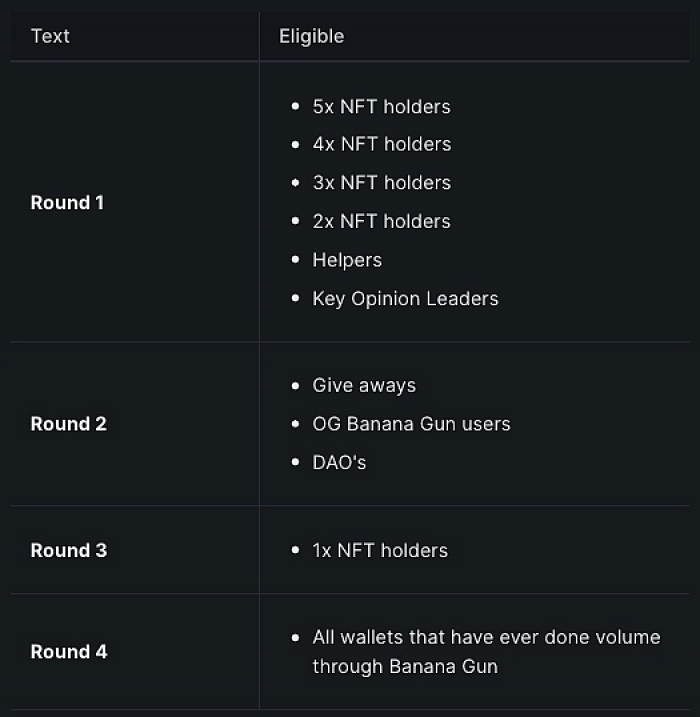Click 'OG Banana Gun users' entry
Screen dimensions: 700x717
point(411,424)
